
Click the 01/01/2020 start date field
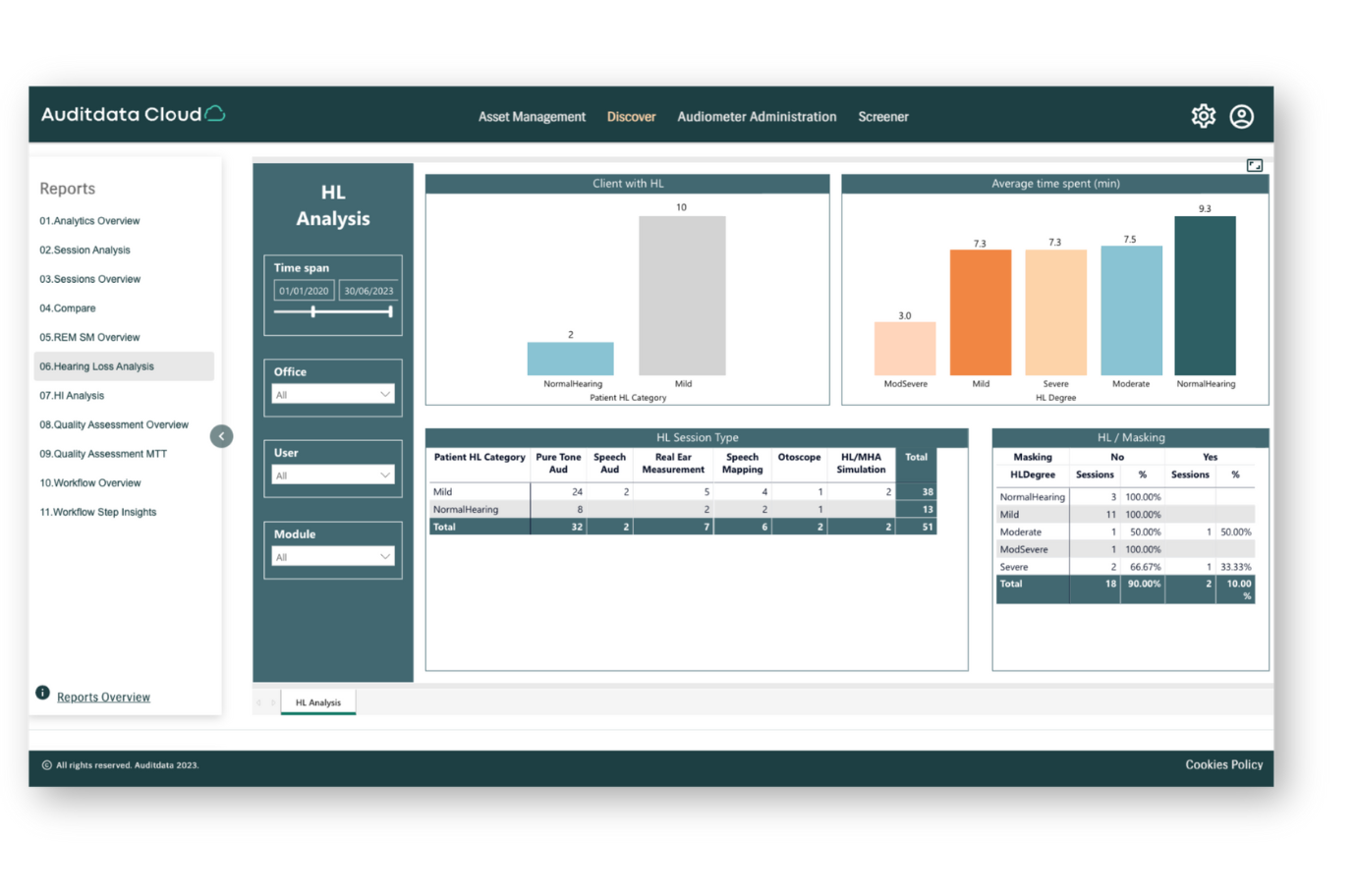pos(303,290)
